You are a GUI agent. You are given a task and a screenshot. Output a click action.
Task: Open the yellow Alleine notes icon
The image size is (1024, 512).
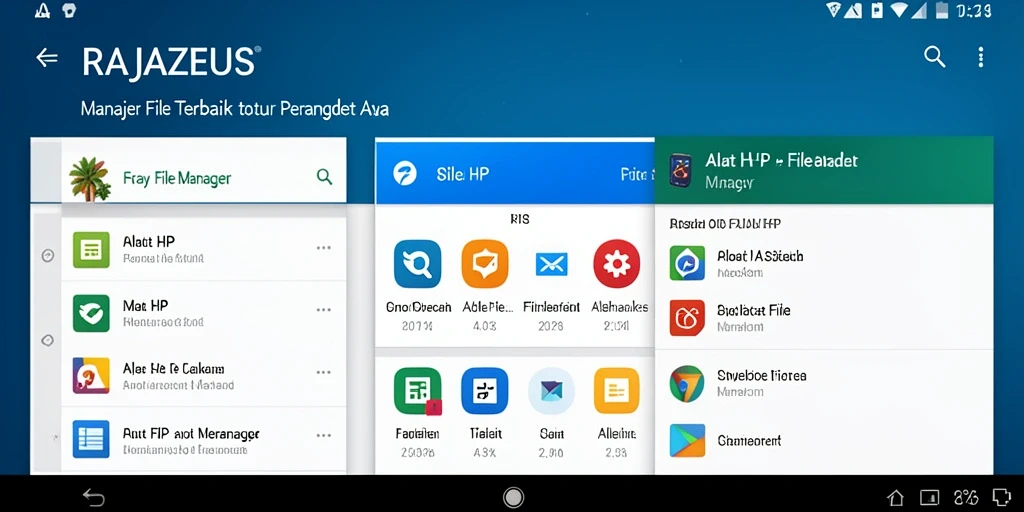(616, 391)
